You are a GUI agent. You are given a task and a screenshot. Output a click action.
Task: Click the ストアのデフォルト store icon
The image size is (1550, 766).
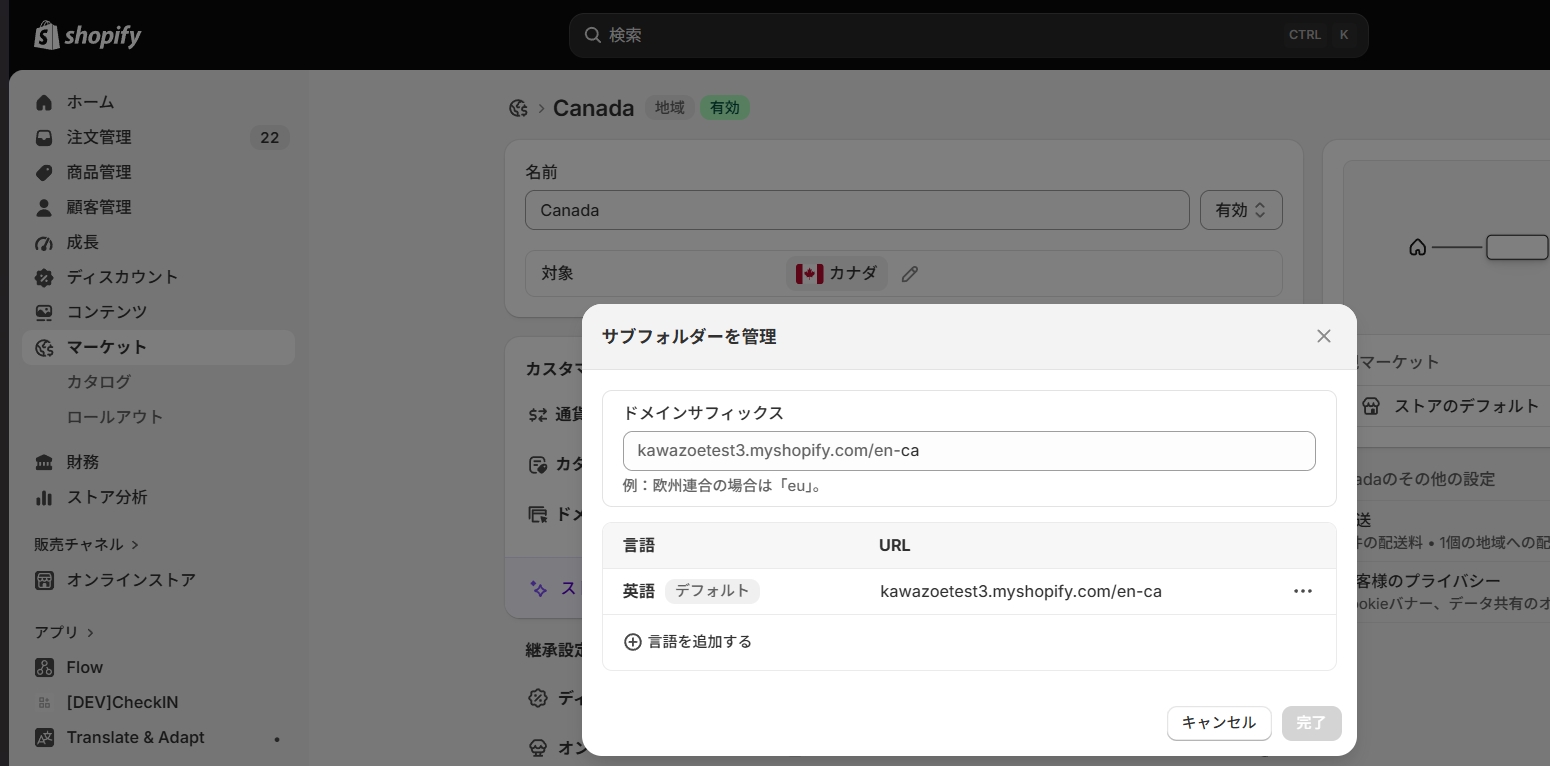(x=1371, y=406)
